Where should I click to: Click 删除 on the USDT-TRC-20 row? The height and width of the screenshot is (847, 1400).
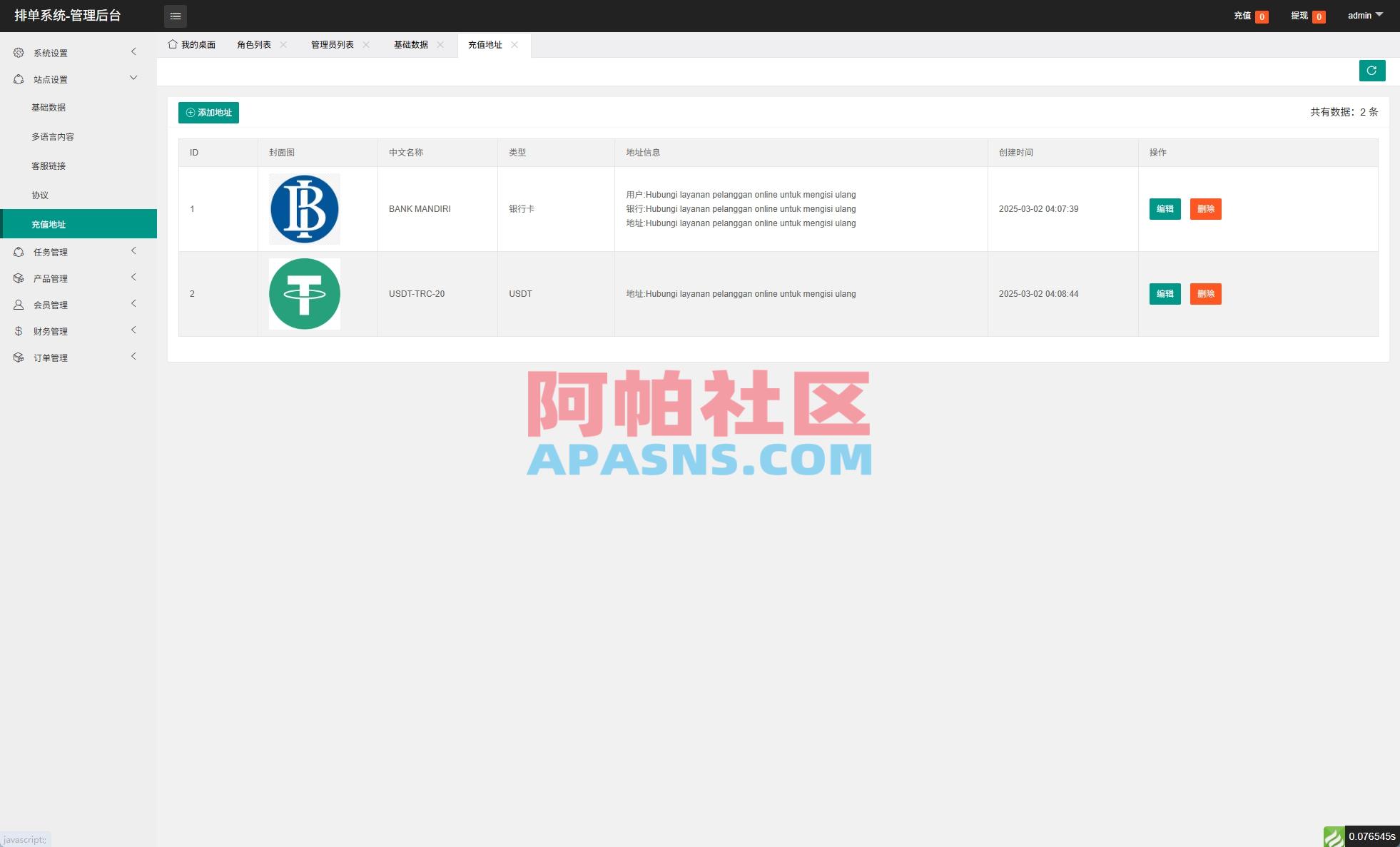1205,293
